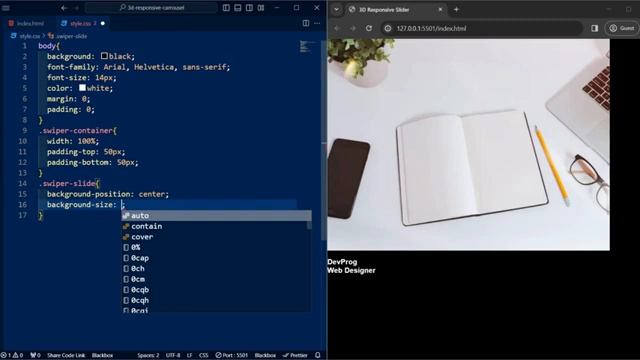The height and width of the screenshot is (360, 640).
Task: Toggle bottom panel layout icon
Action: click(238, 8)
